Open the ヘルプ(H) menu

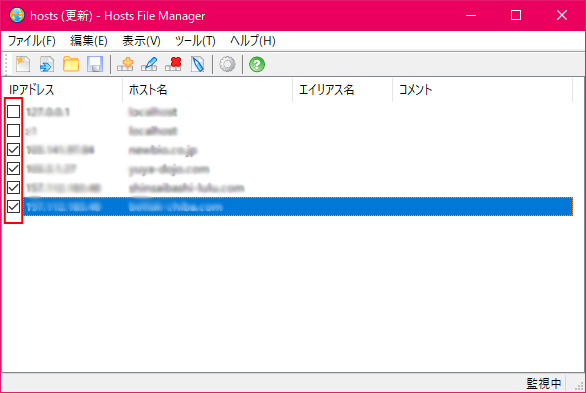click(253, 40)
